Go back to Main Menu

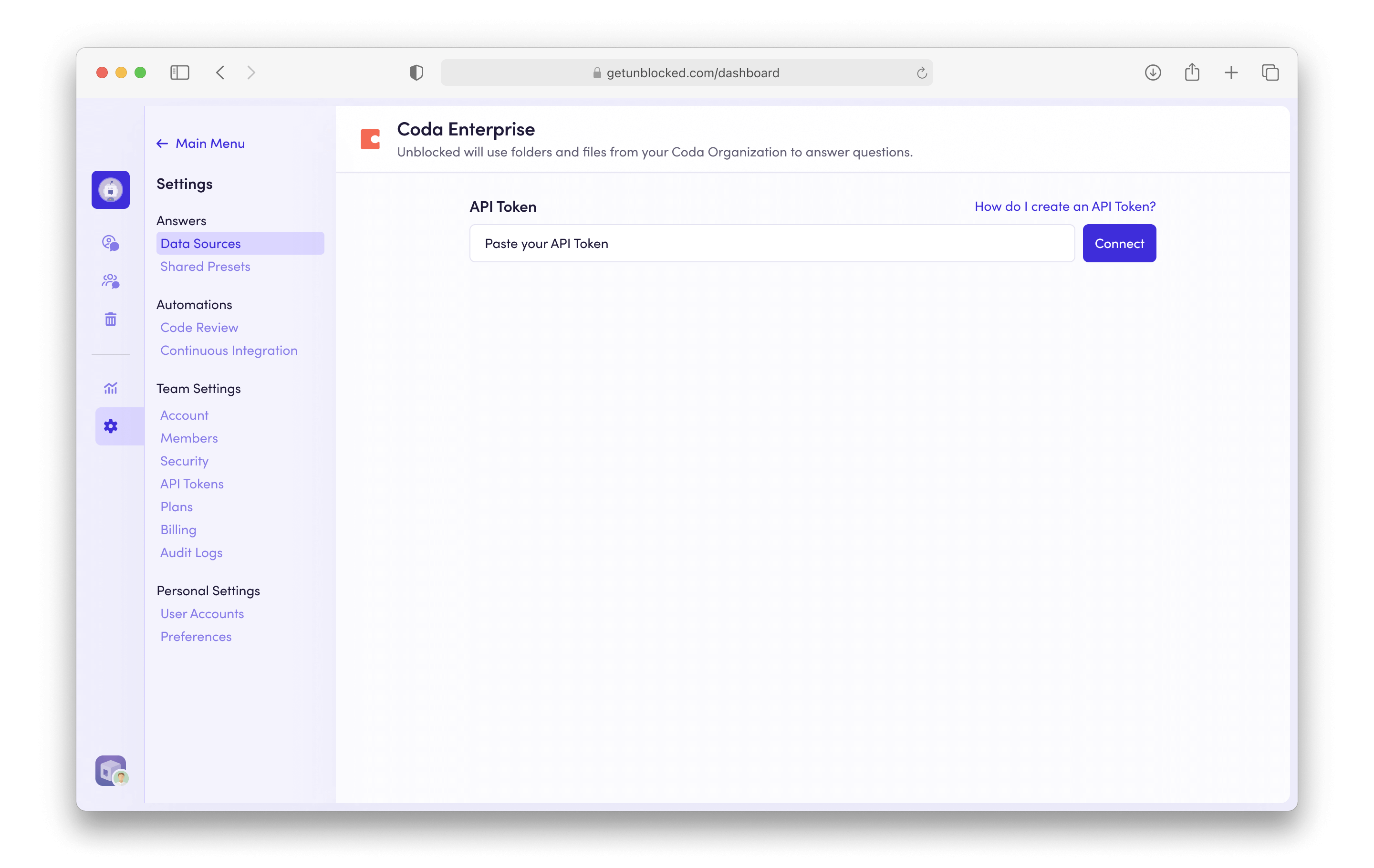click(201, 144)
